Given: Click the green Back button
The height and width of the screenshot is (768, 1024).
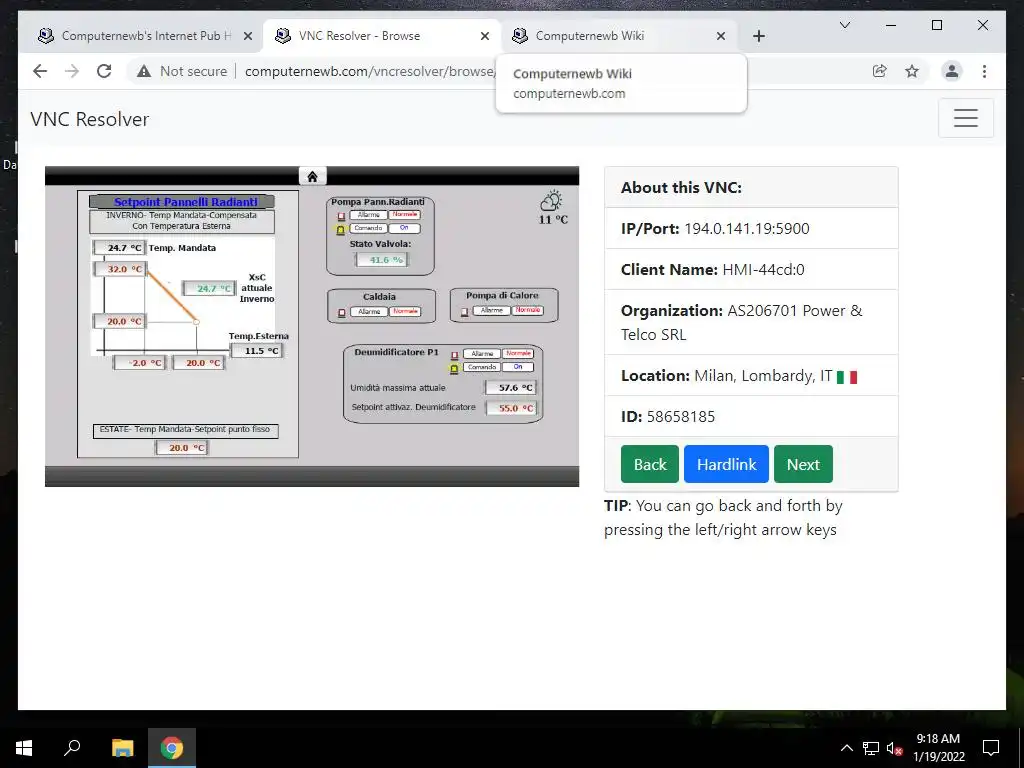Looking at the screenshot, I should (x=650, y=464).
